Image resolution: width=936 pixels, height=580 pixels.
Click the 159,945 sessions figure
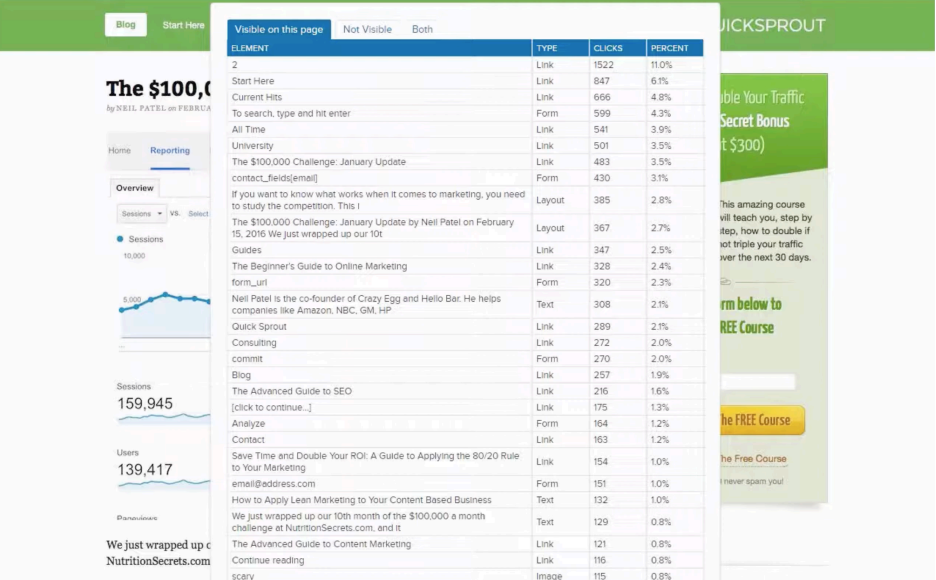pyautogui.click(x=145, y=403)
